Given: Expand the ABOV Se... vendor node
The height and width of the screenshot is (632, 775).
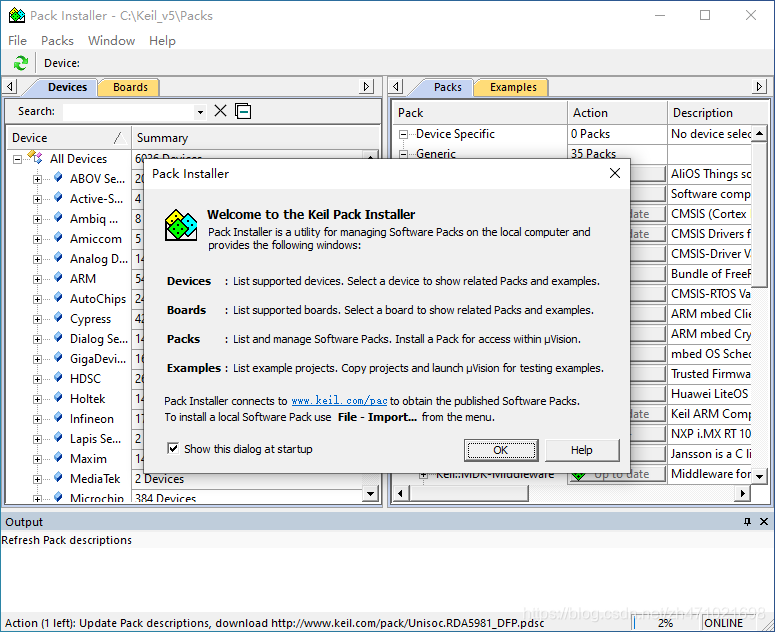Looking at the screenshot, I should [x=38, y=179].
